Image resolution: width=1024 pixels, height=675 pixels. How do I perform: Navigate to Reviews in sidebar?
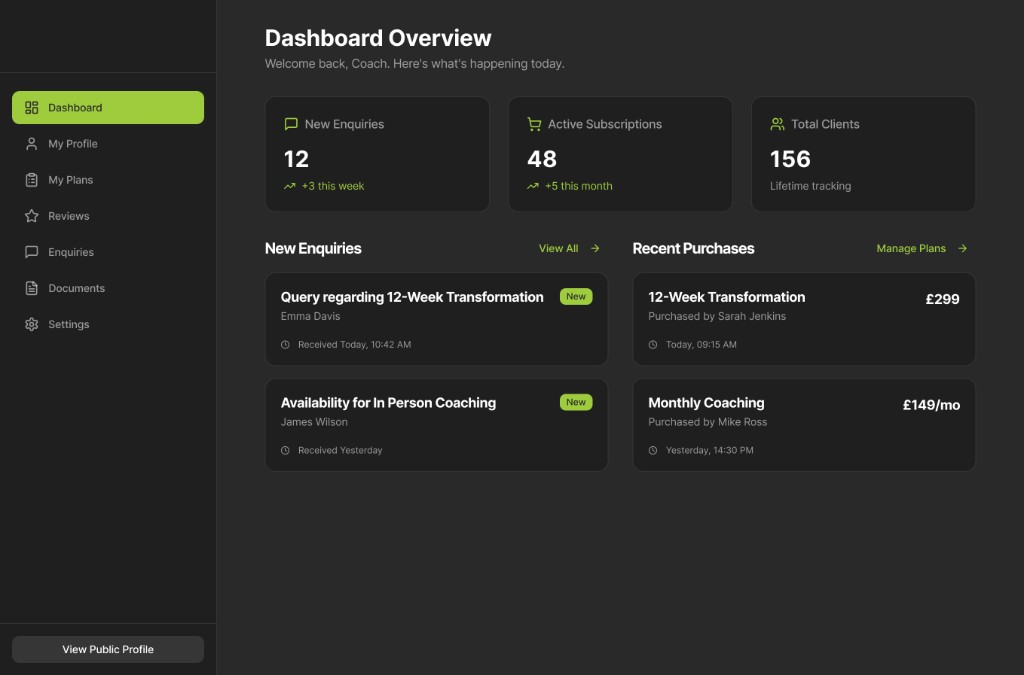point(108,216)
